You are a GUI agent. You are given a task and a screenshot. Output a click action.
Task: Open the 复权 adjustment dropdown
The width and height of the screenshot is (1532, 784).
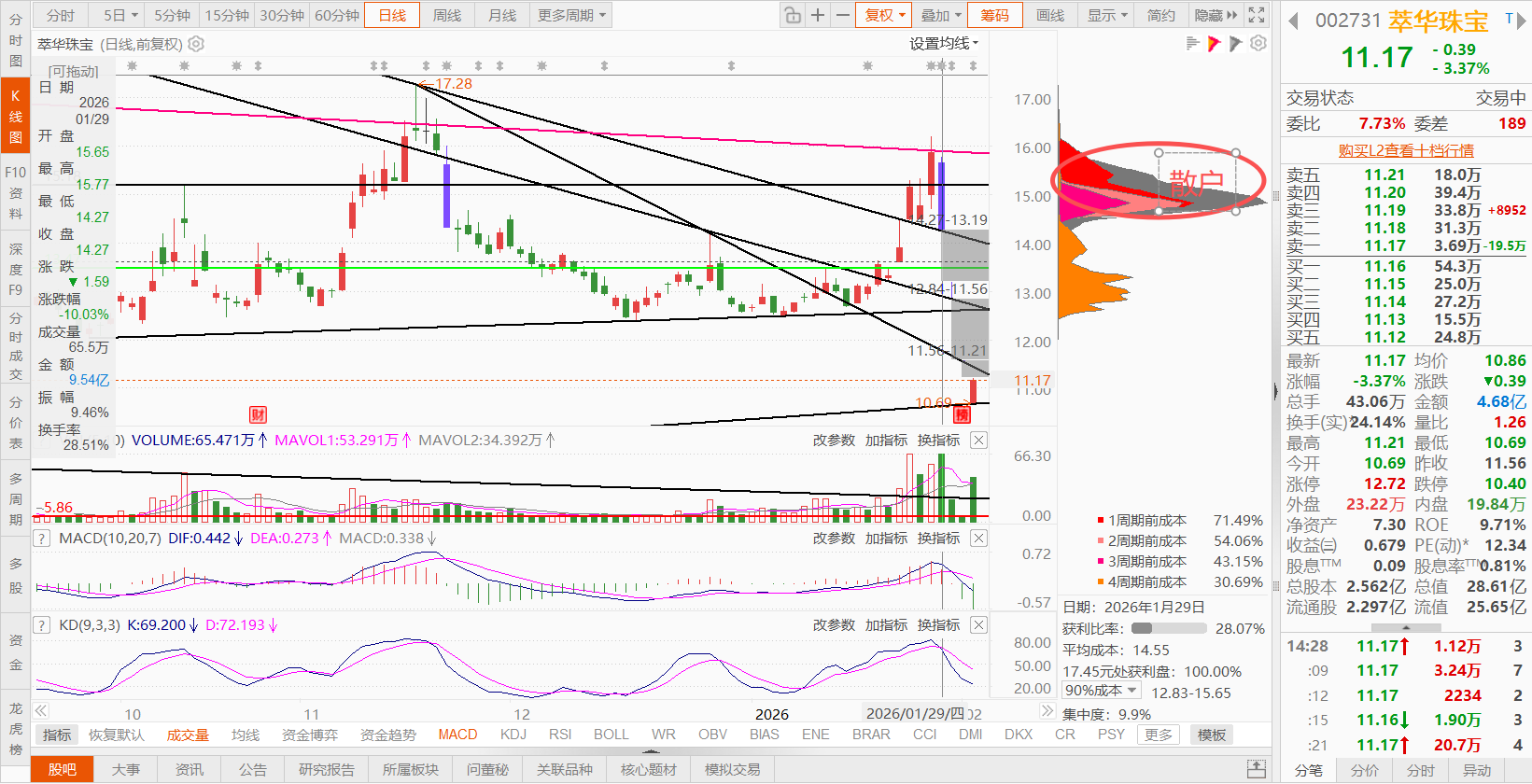coord(883,15)
